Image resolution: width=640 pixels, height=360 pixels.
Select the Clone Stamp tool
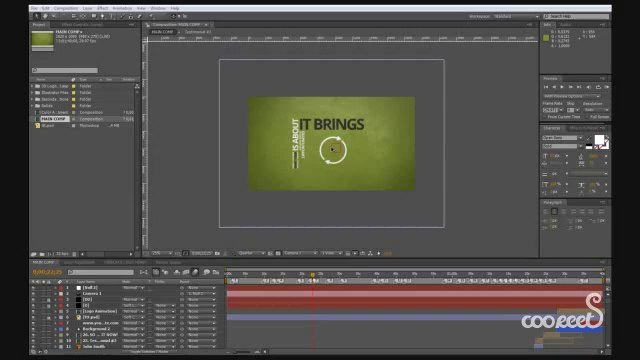pyautogui.click(x=131, y=16)
